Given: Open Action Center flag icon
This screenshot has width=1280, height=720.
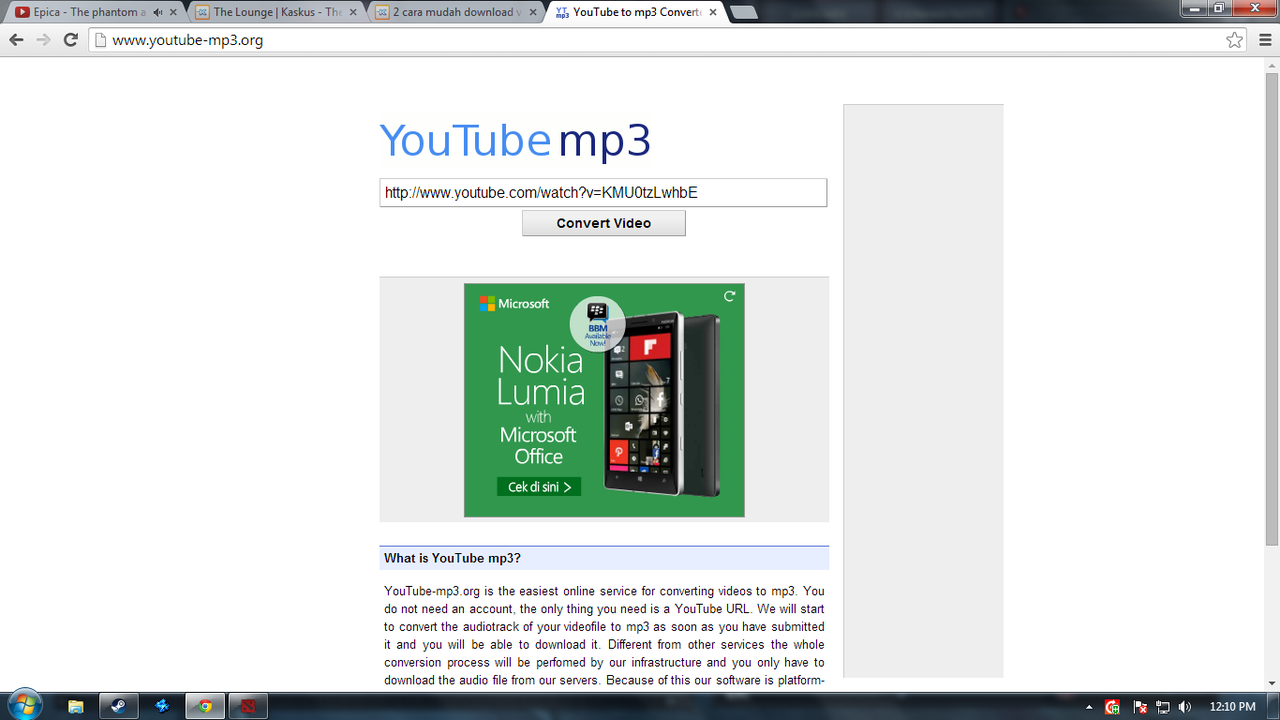Looking at the screenshot, I should tap(1140, 707).
